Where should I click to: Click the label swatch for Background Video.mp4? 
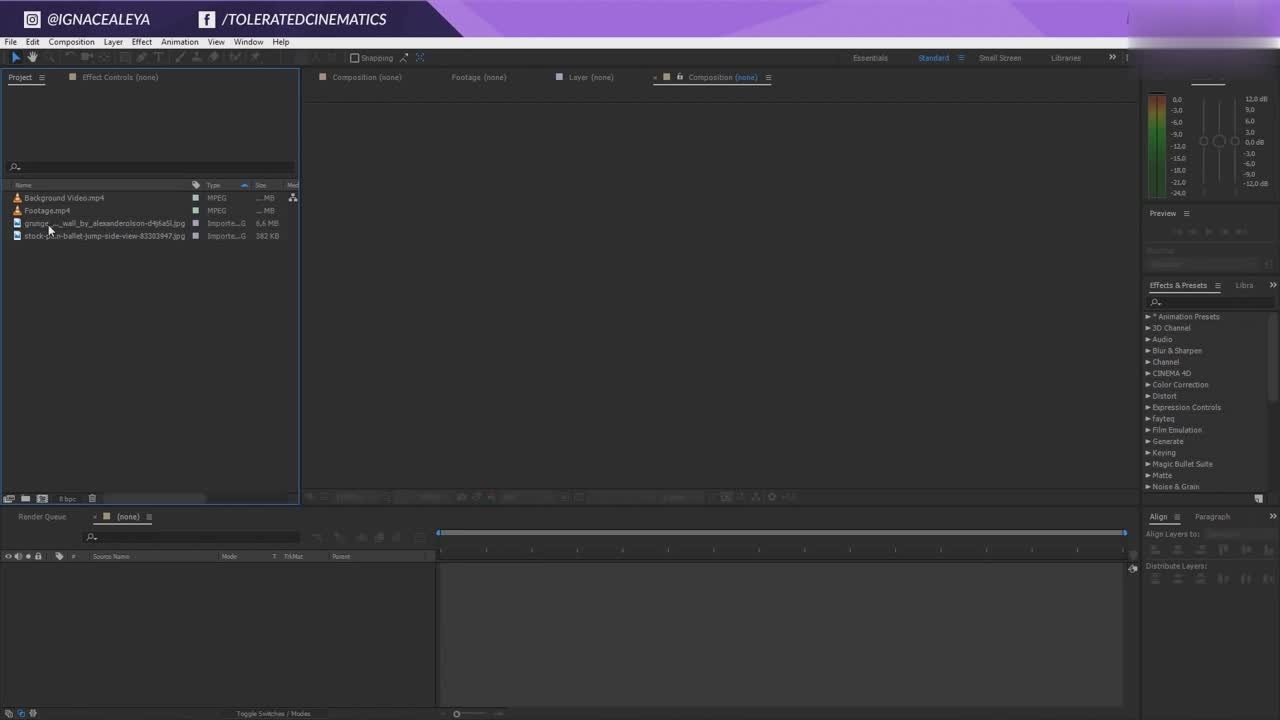click(x=196, y=198)
